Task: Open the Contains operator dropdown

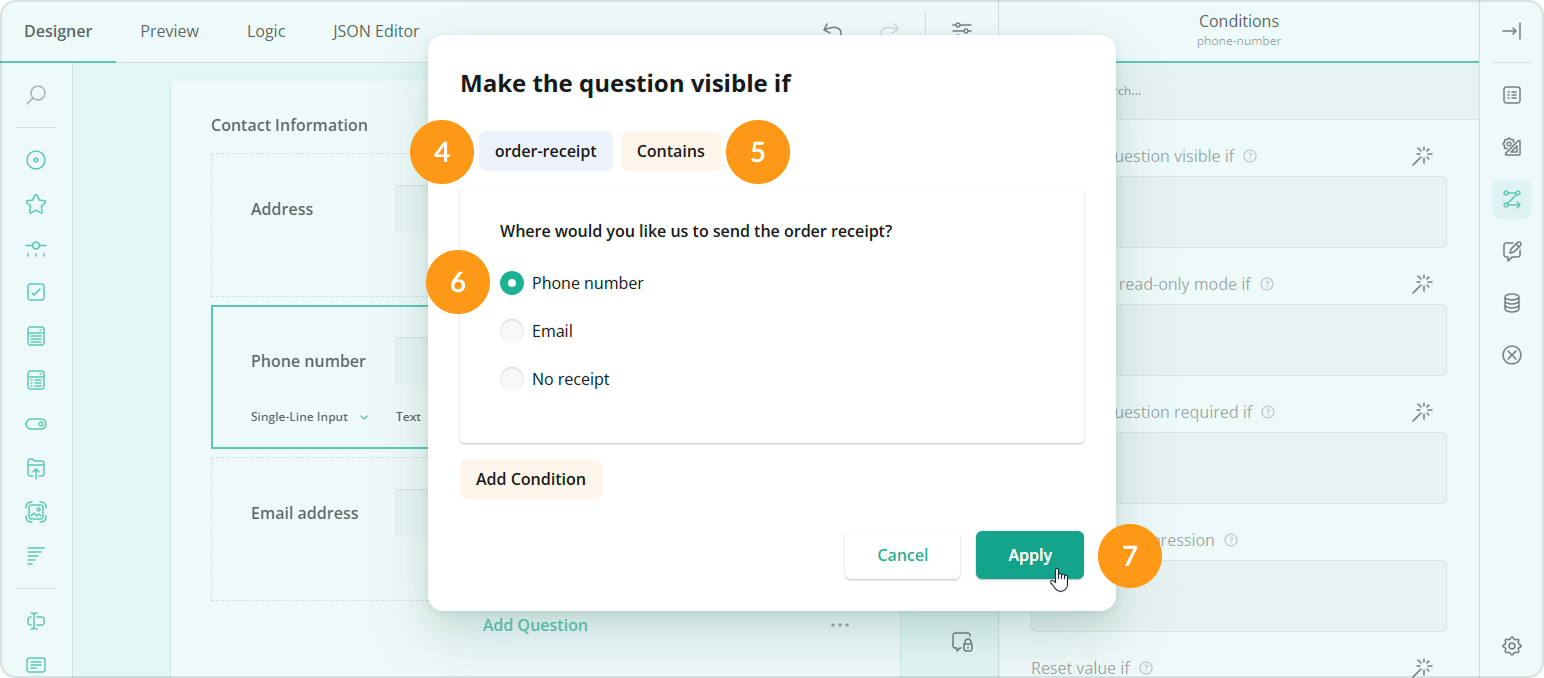Action: click(670, 151)
